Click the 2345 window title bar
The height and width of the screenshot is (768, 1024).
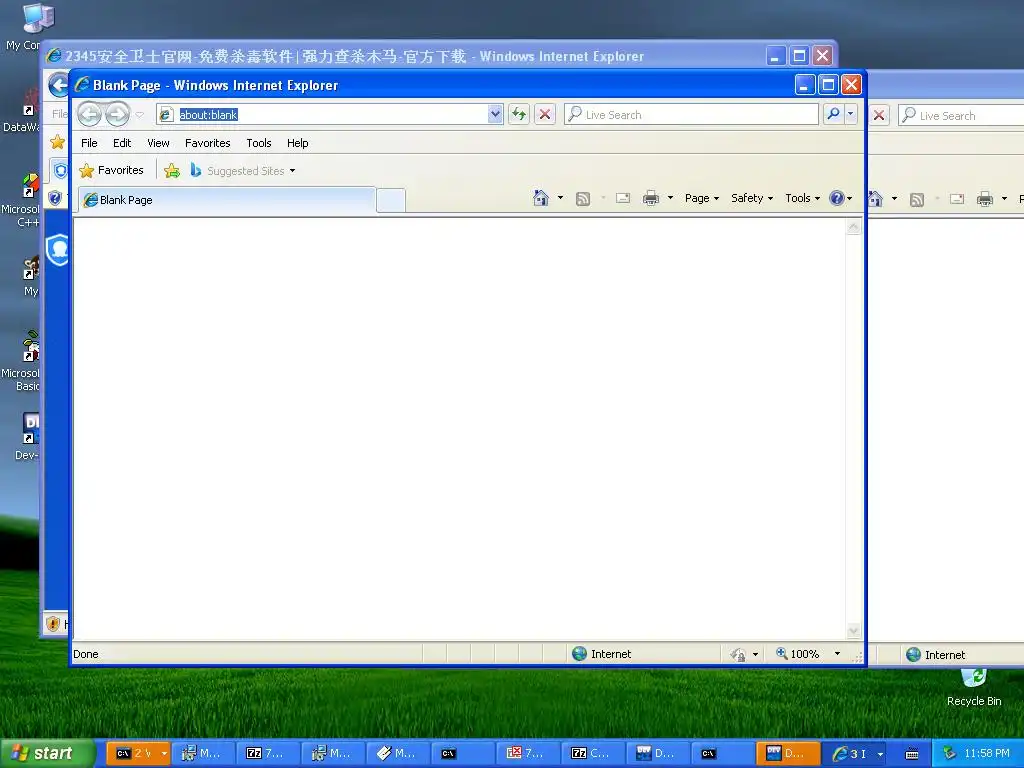(x=405, y=56)
